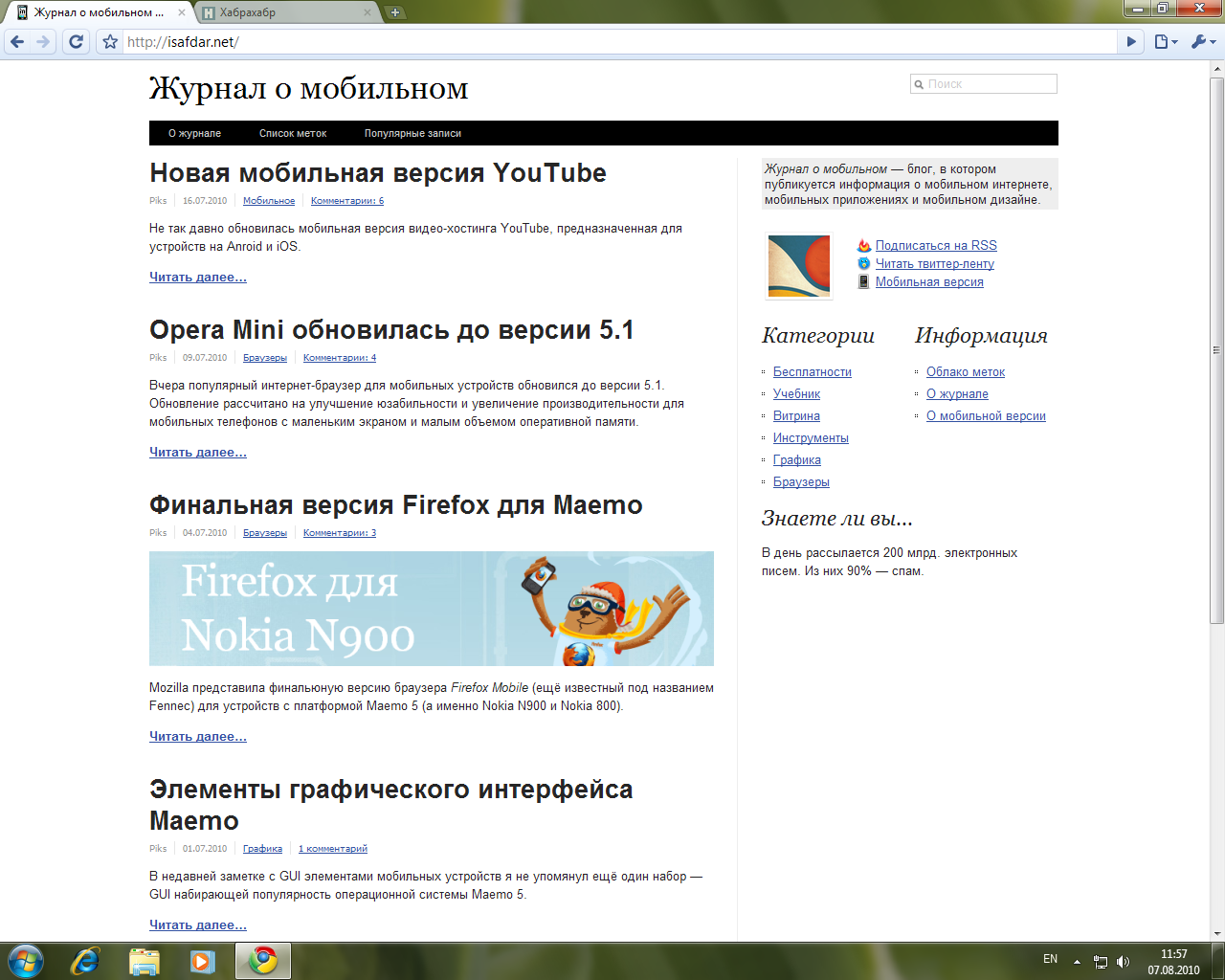
Task: Click the Firefox для Nokia N900 banner image
Action: [432, 609]
